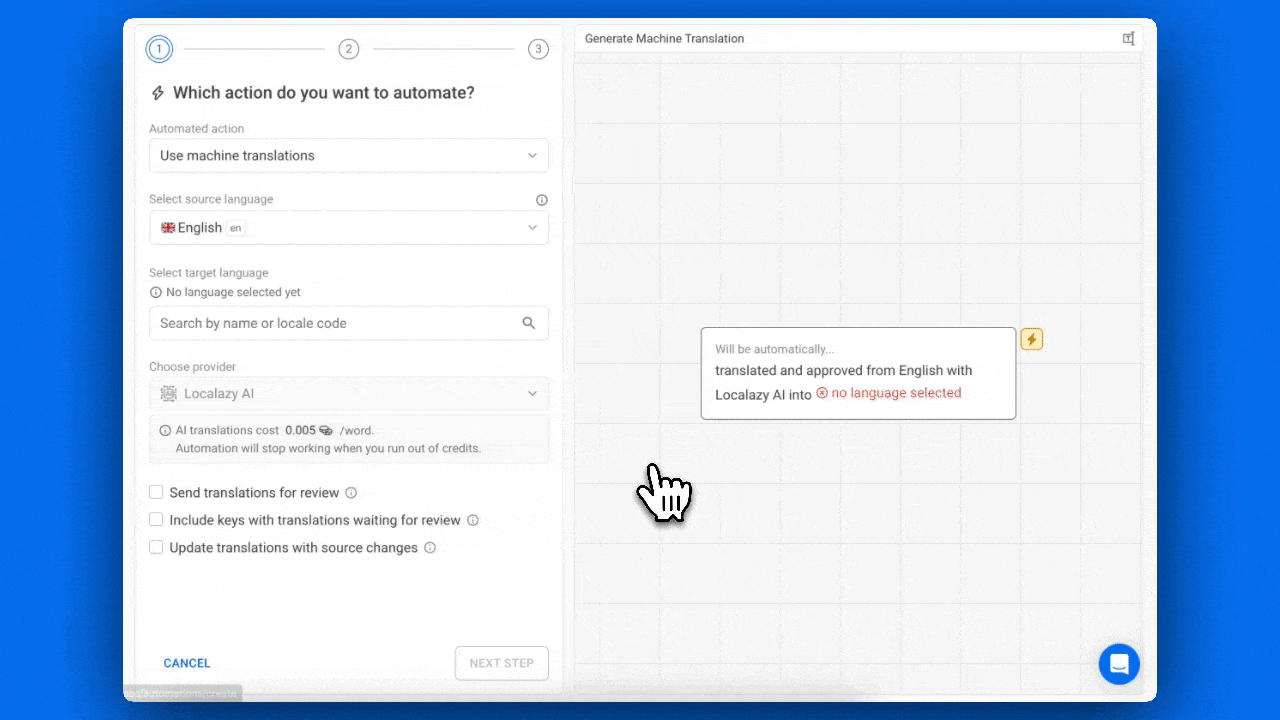The width and height of the screenshot is (1280, 720).
Task: Click the top-right canvas layout icon
Action: 1128,39
